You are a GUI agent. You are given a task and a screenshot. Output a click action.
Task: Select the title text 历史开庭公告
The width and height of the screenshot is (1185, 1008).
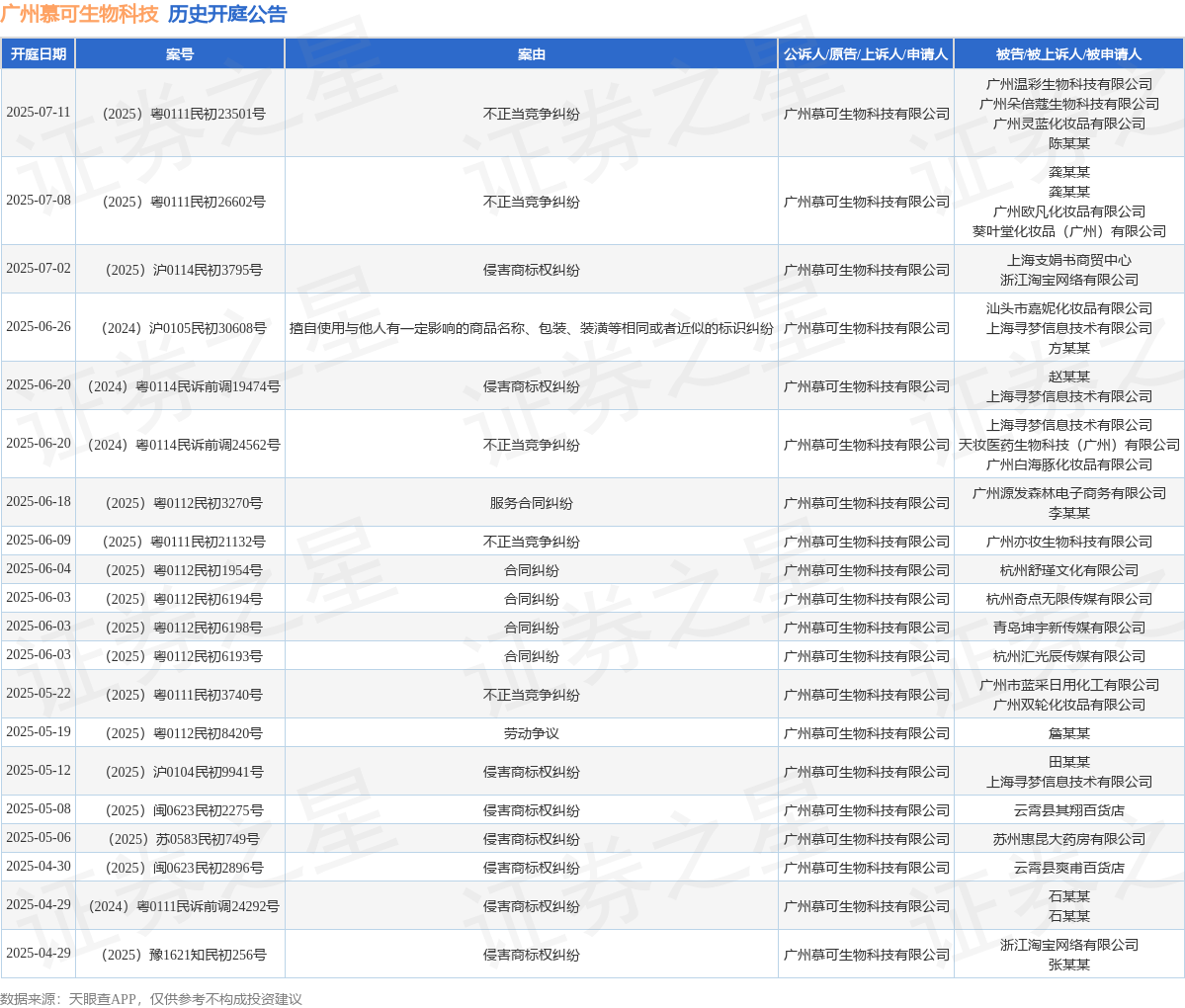[227, 14]
